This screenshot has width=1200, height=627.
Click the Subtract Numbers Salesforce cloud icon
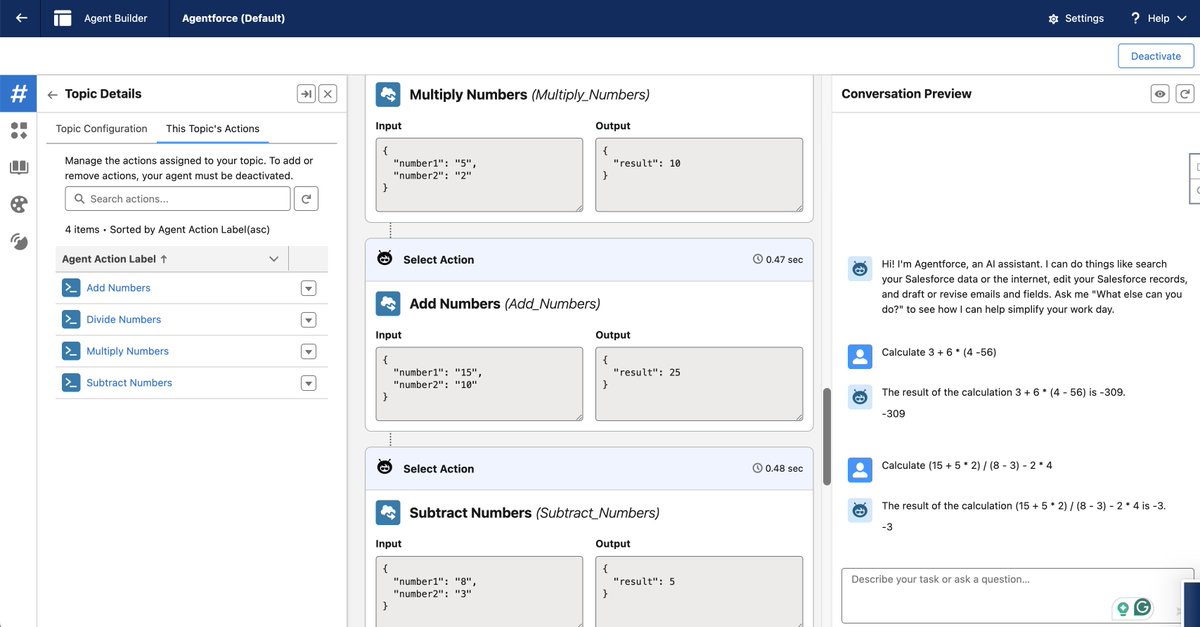(x=388, y=512)
